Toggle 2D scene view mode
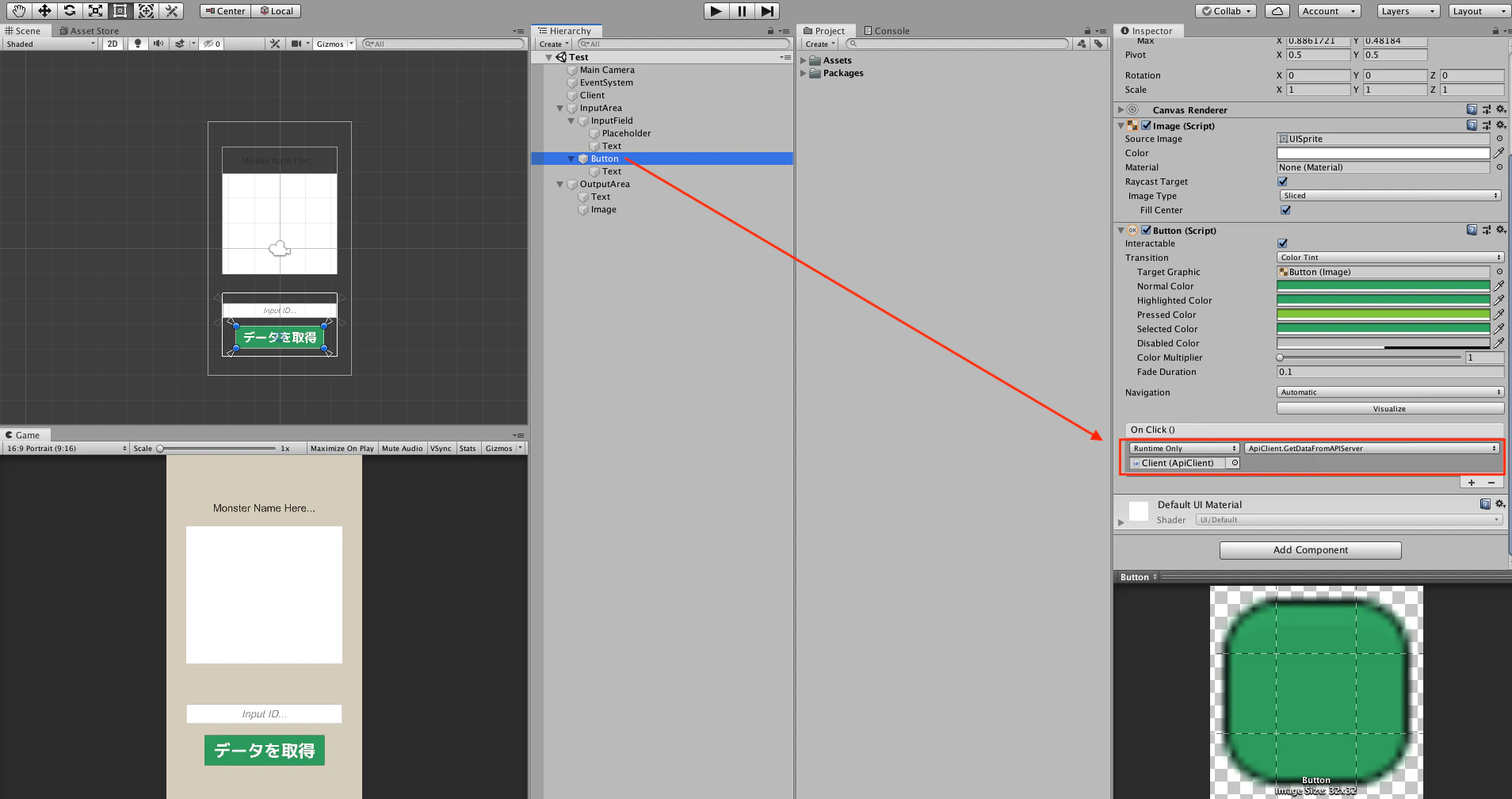This screenshot has width=1512, height=799. coord(113,44)
